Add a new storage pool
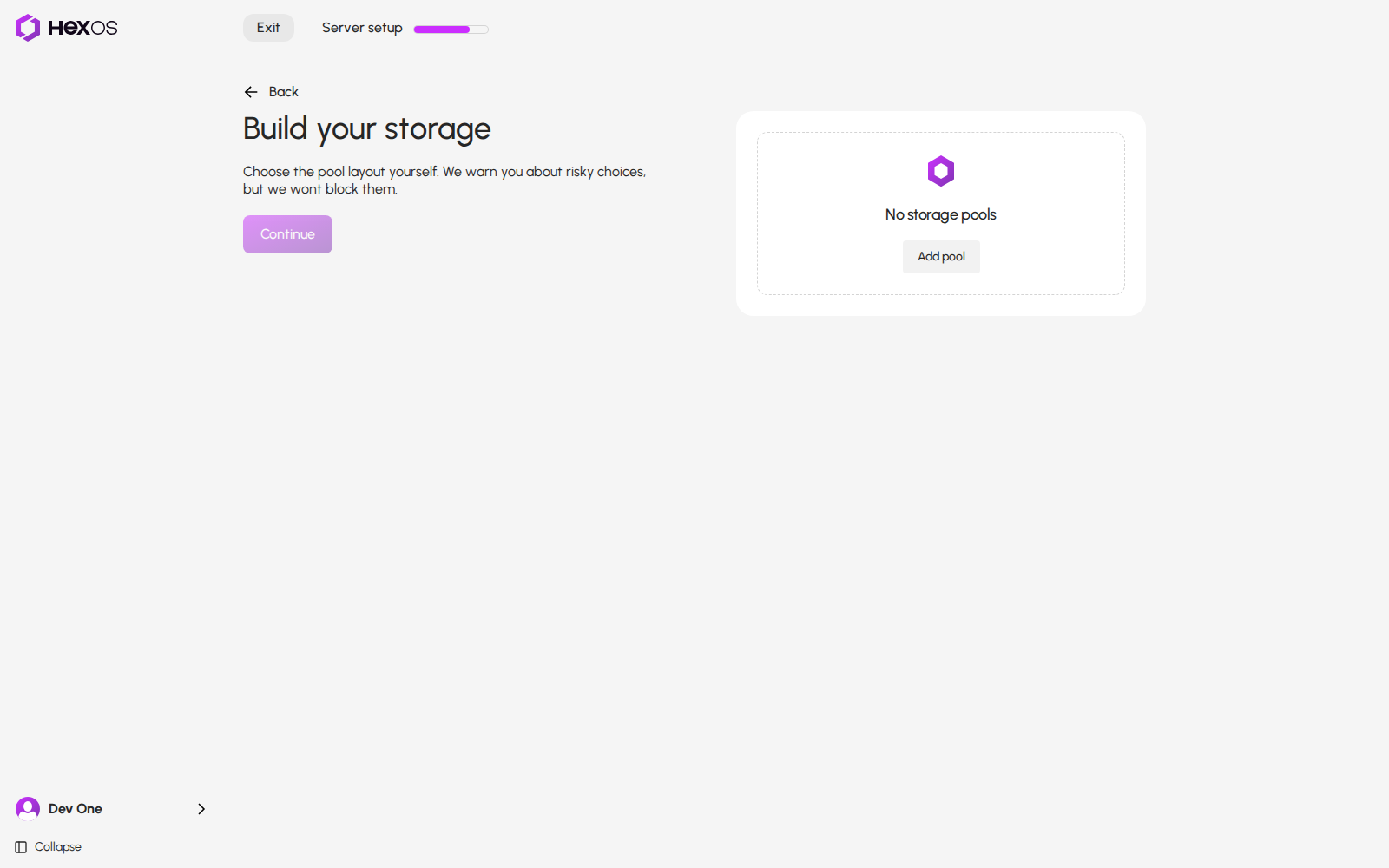The width and height of the screenshot is (1389, 868). click(x=941, y=257)
